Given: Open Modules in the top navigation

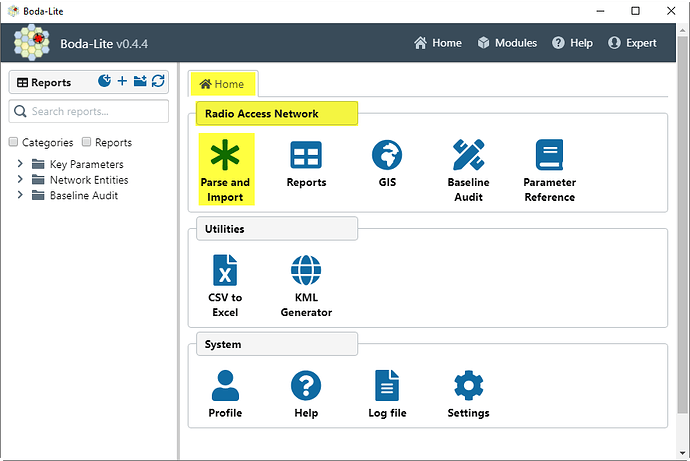Looking at the screenshot, I should [507, 43].
